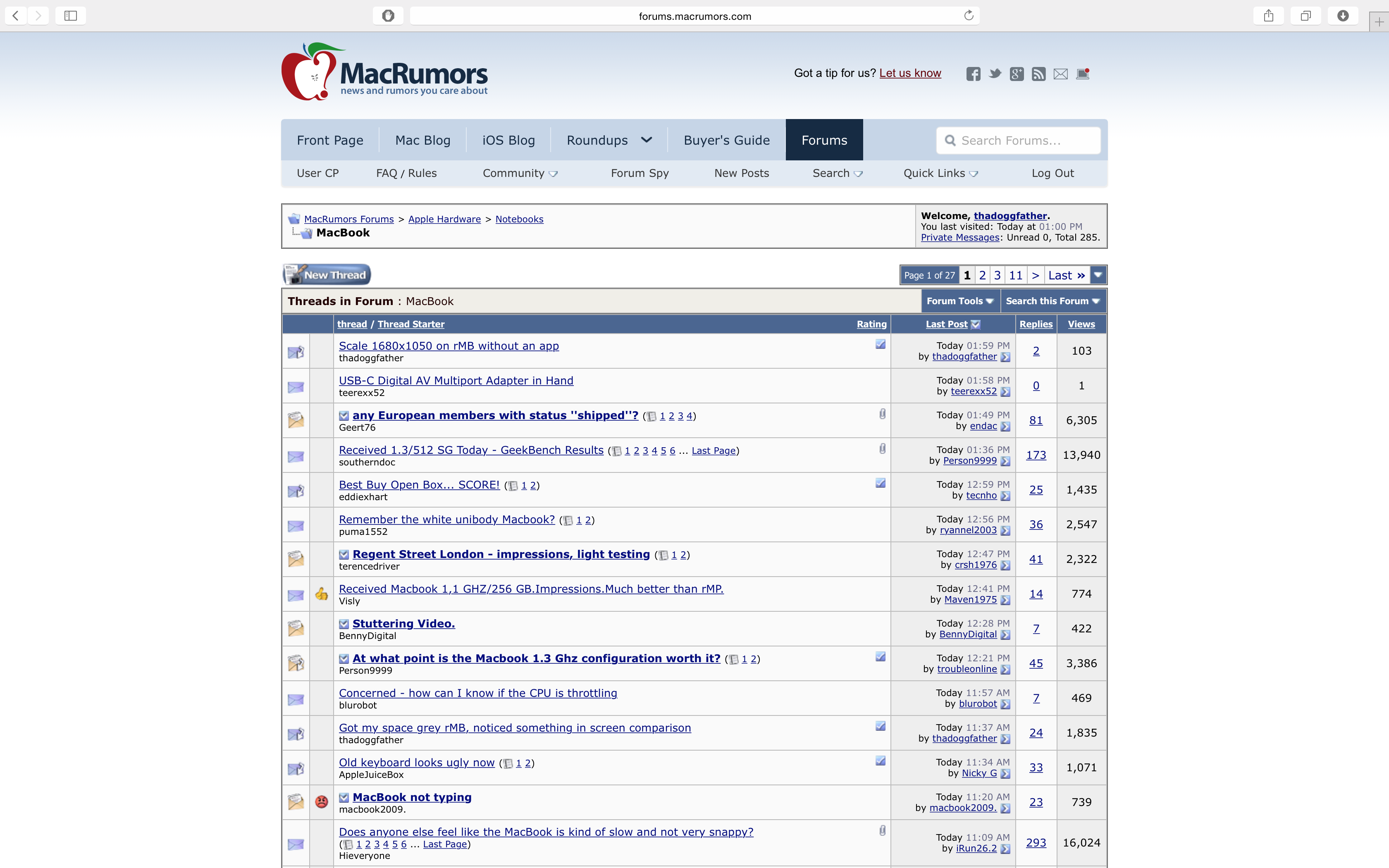Click the Facebook icon in the header
The height and width of the screenshot is (868, 1389).
tap(973, 74)
